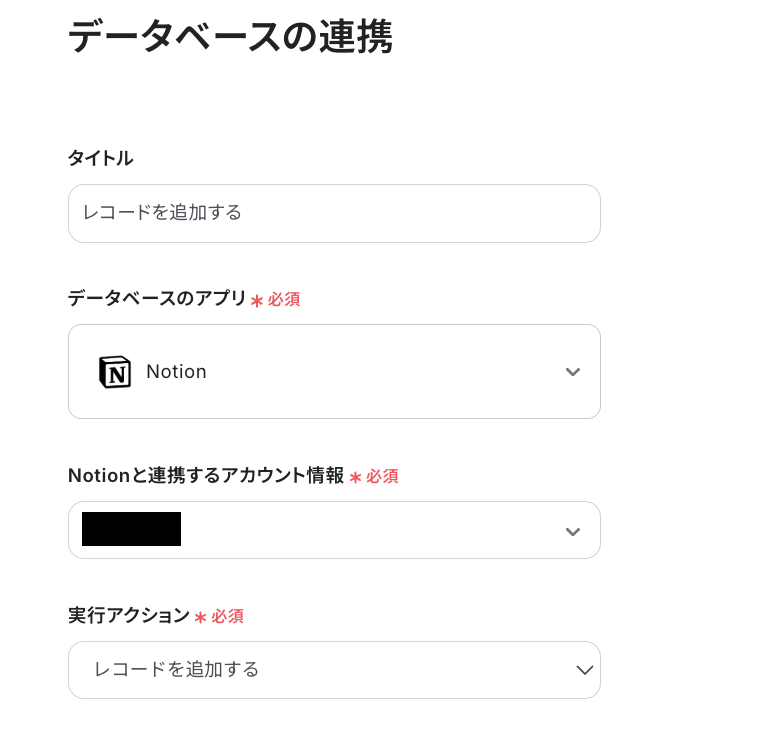Click the データベースの連携 heading
The image size is (770, 738).
229,37
